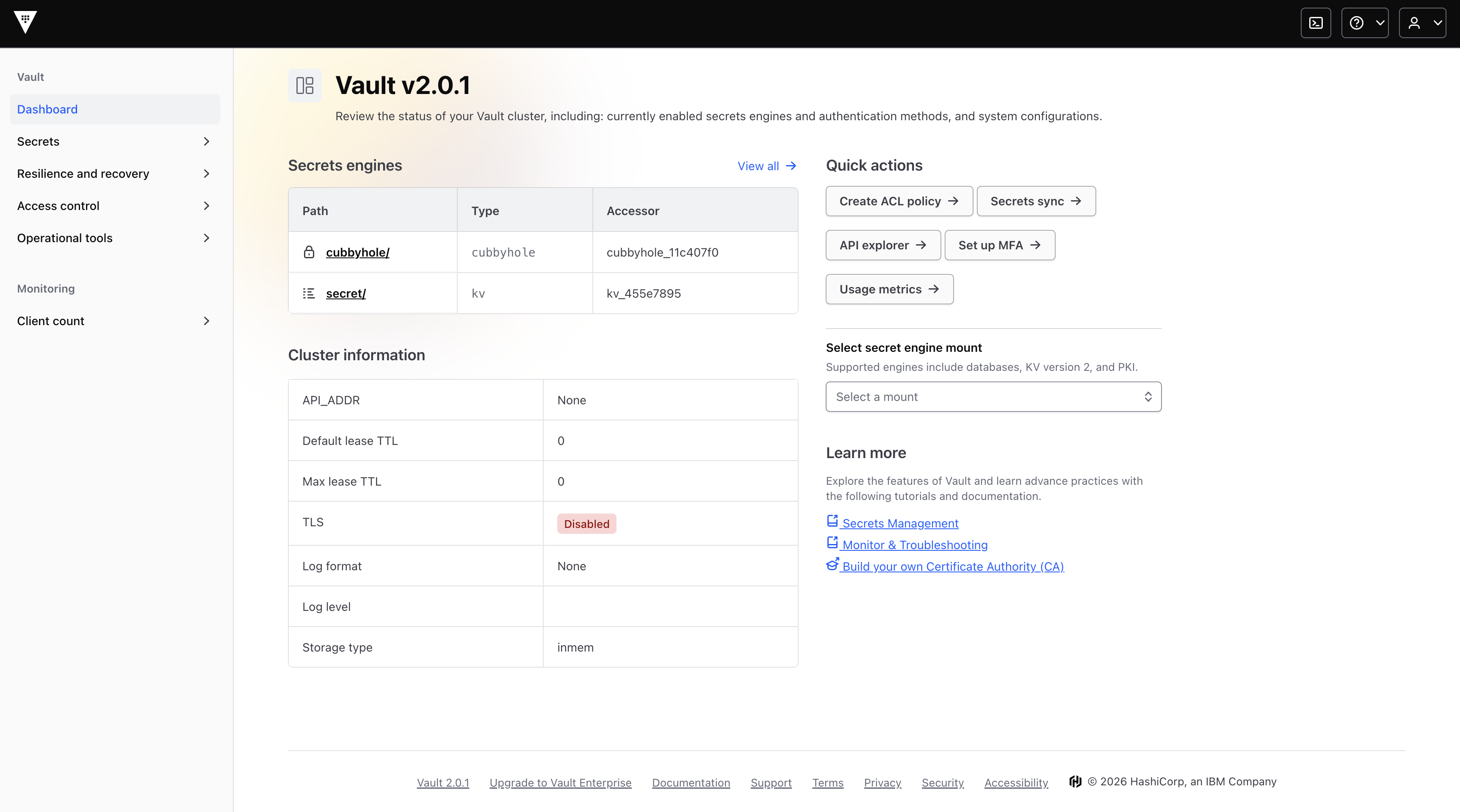Open the help question-mark menu
This screenshot has width=1460, height=812.
pos(1364,23)
